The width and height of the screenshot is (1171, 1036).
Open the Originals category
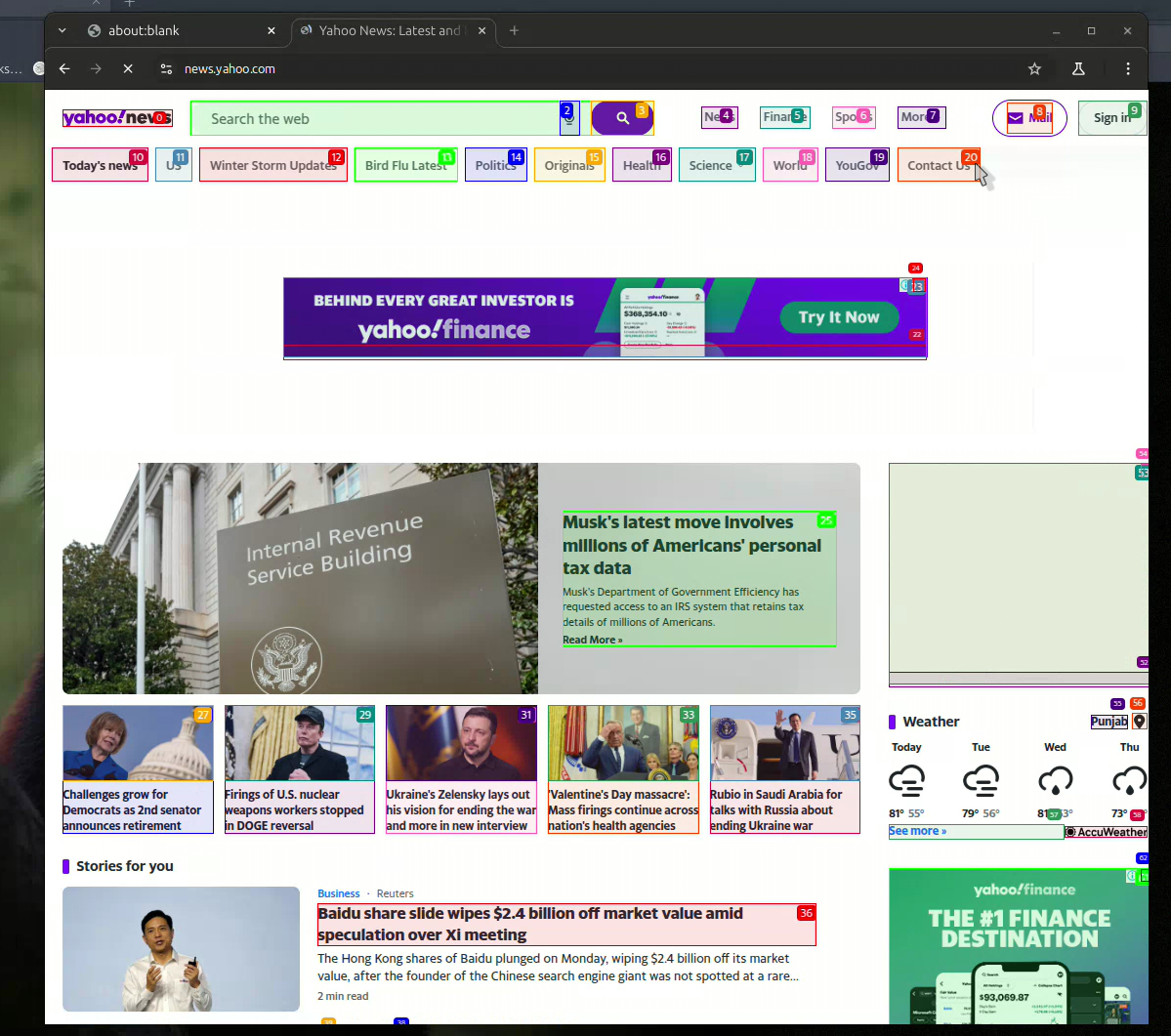(x=569, y=165)
